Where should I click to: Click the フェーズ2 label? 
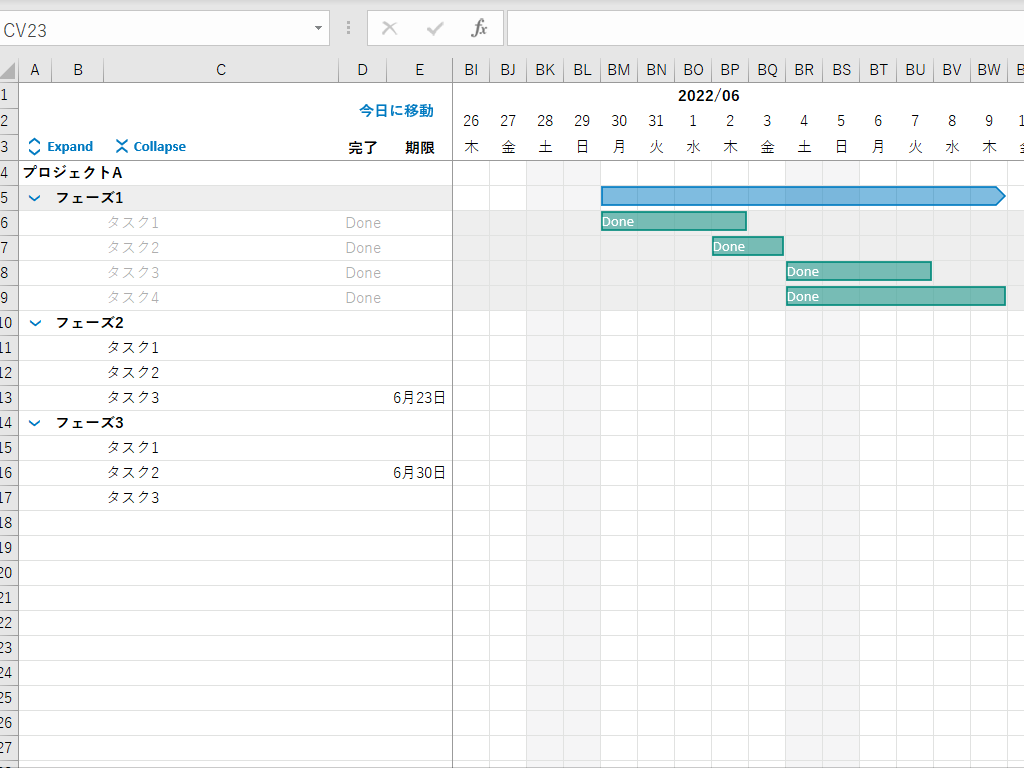[89, 323]
